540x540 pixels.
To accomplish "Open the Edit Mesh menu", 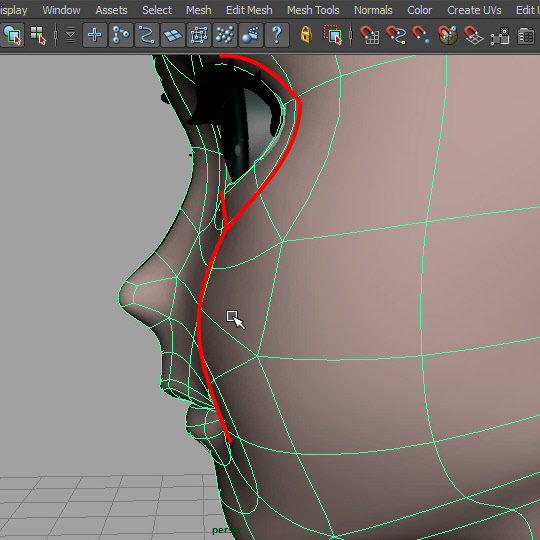I will coord(249,10).
